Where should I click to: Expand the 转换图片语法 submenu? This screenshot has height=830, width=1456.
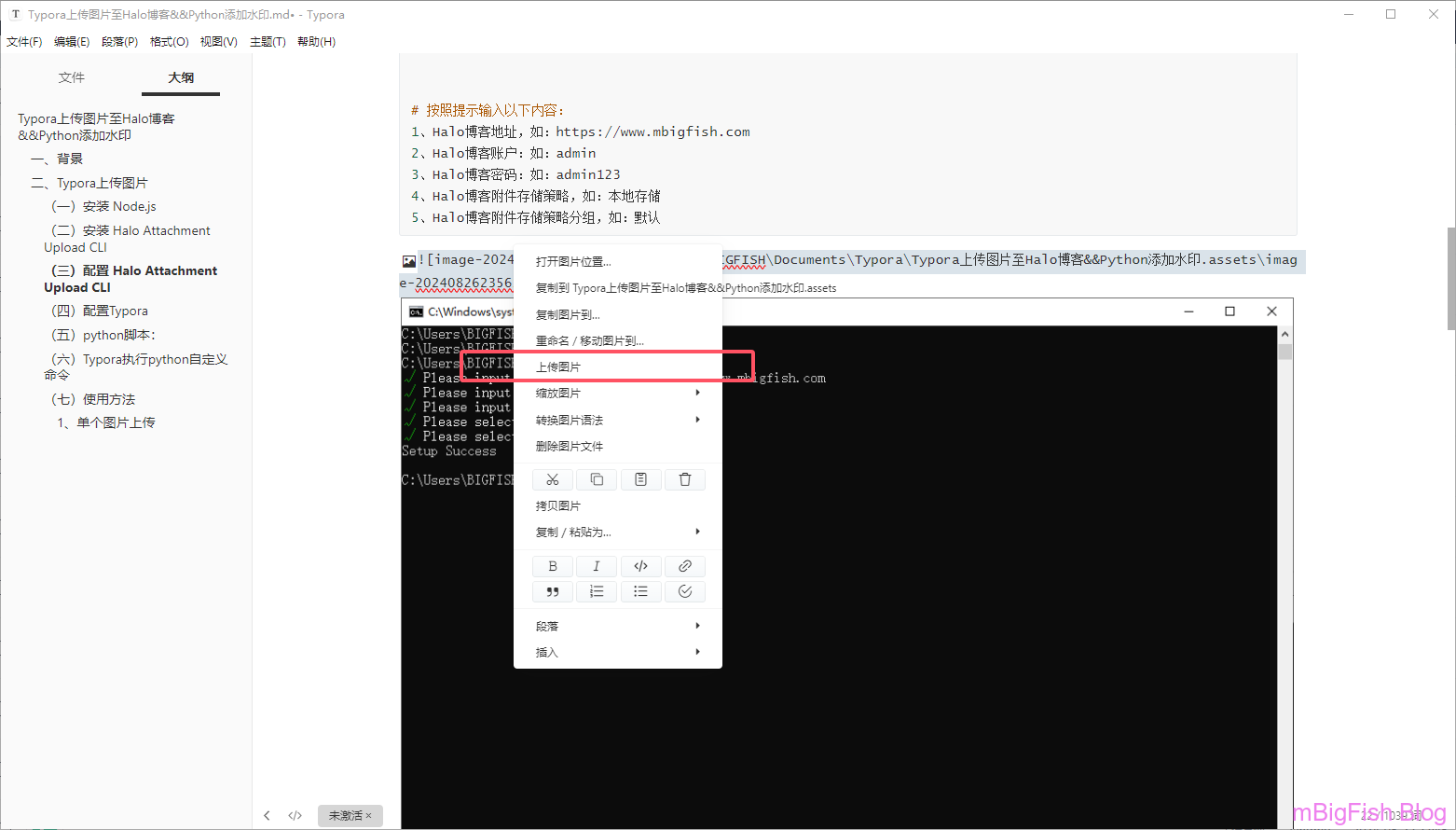point(618,420)
